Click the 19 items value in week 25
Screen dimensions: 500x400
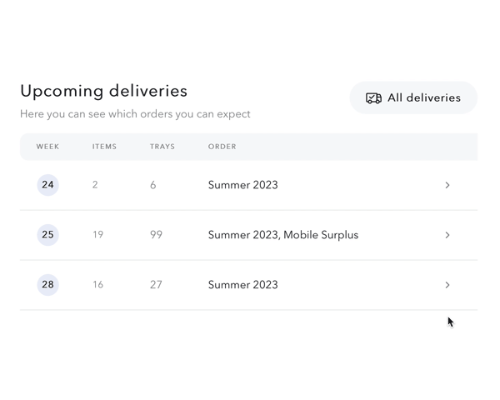coord(98,235)
